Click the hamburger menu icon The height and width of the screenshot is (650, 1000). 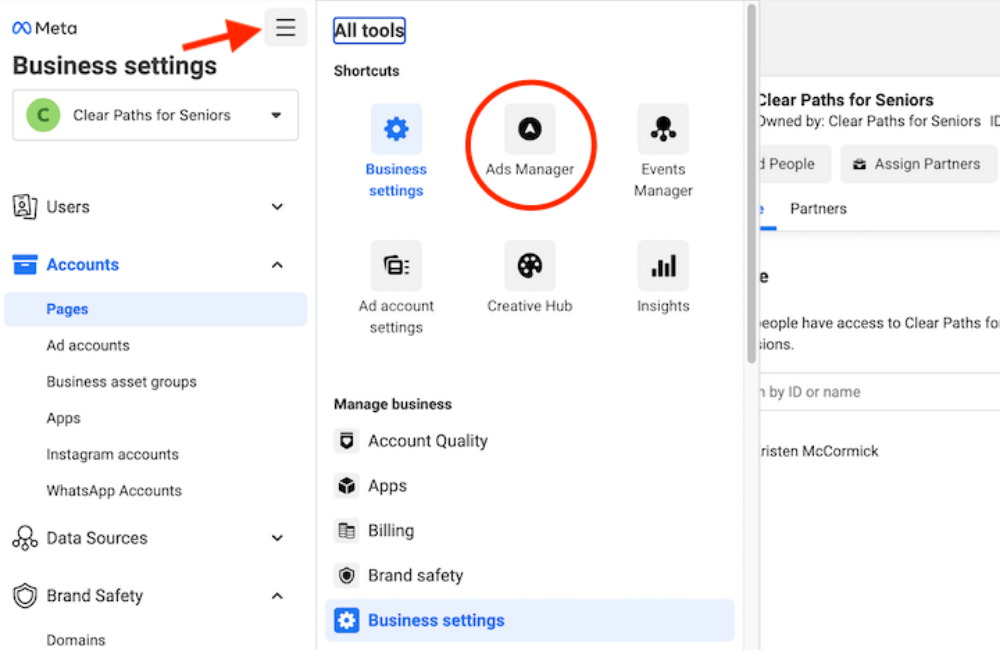click(286, 28)
